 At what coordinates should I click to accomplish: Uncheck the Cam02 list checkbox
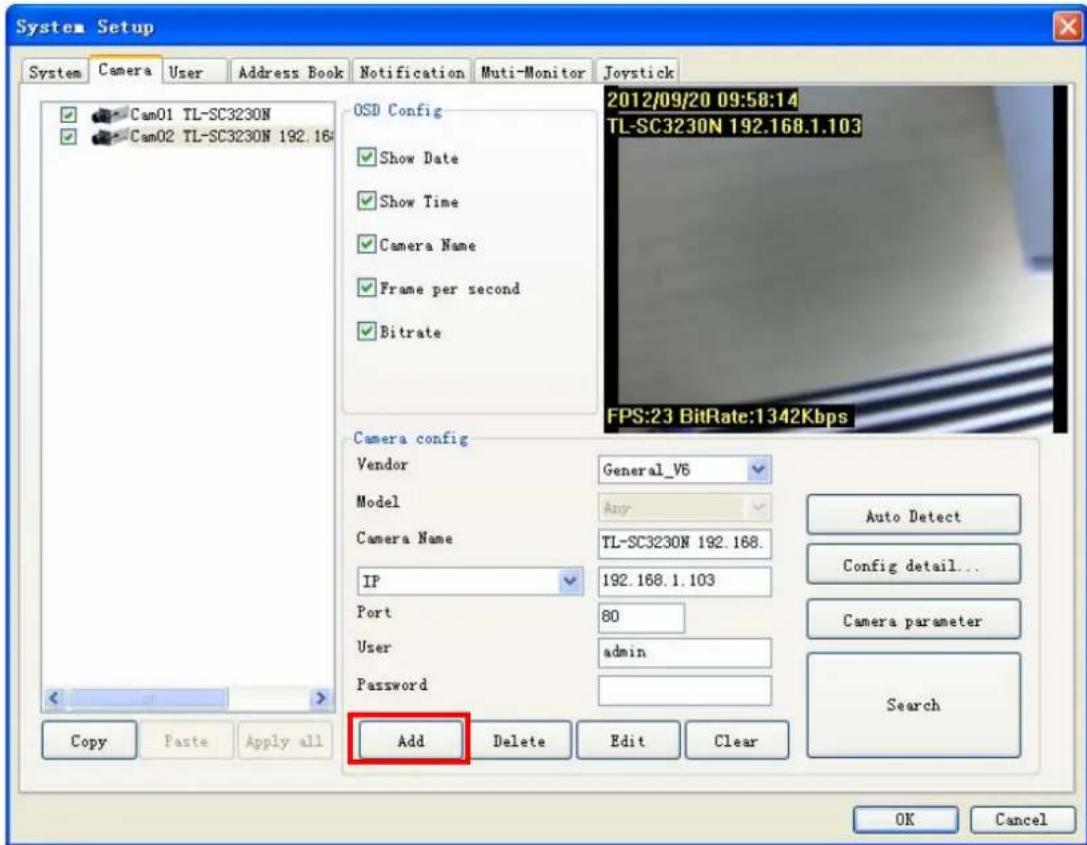point(68,137)
